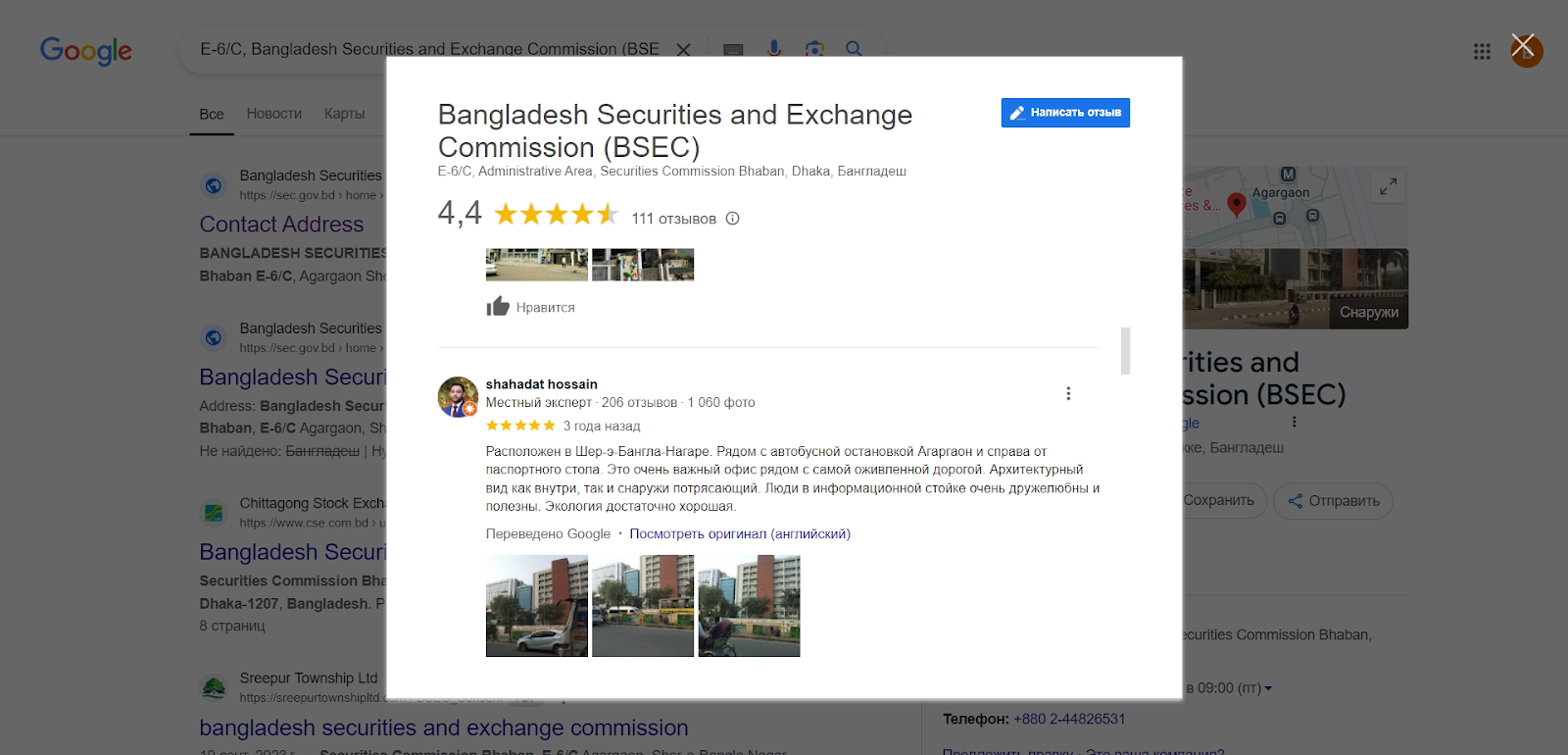Click the Write a review button
This screenshot has width=1568, height=755.
[x=1065, y=113]
